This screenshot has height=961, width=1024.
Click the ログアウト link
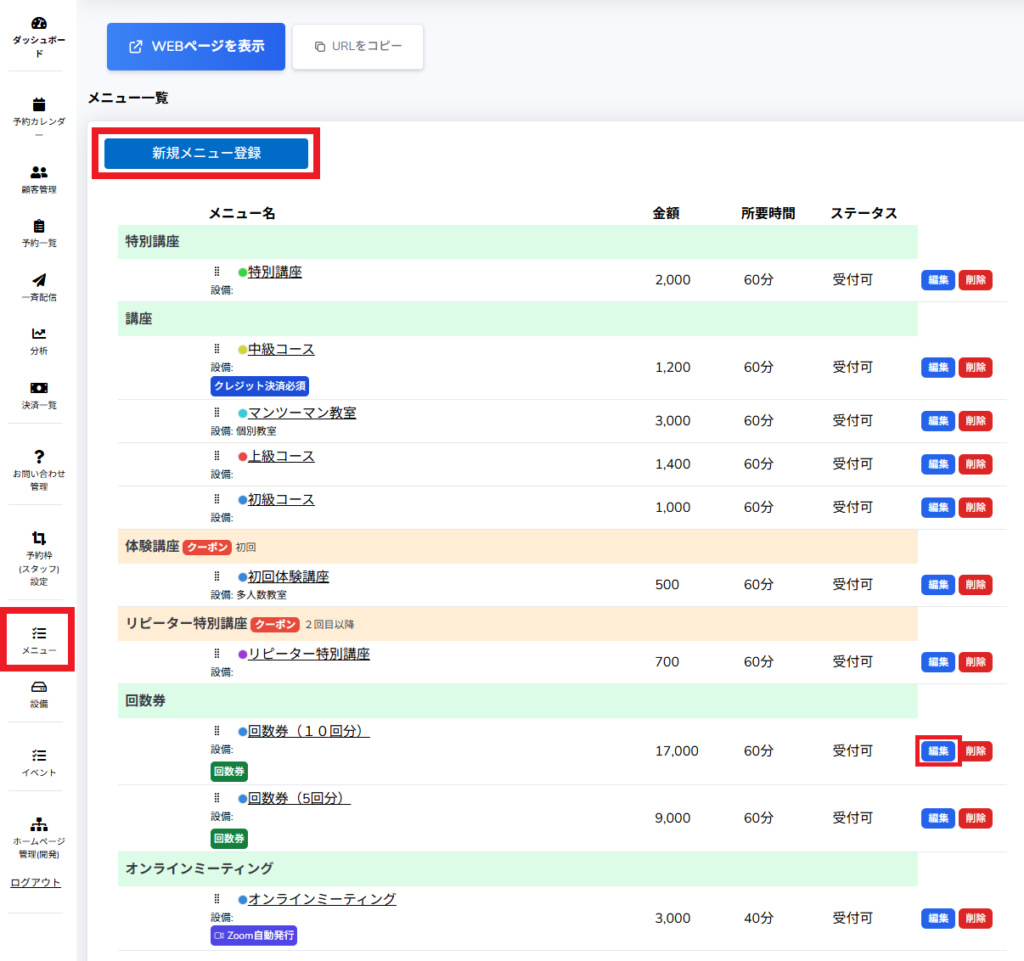(35, 882)
